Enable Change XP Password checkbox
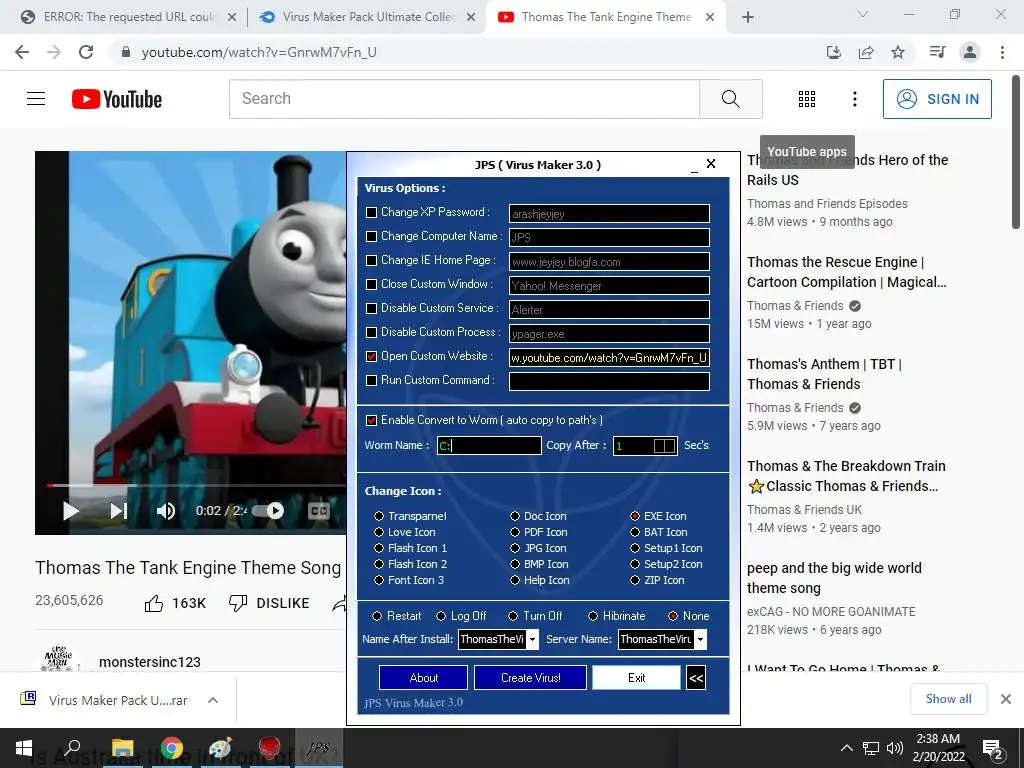This screenshot has height=768, width=1024. click(372, 212)
